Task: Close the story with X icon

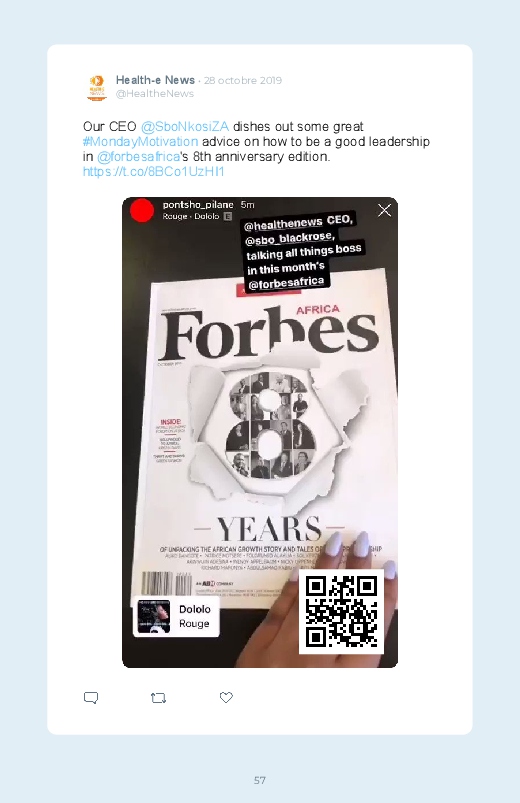Action: pos(384,210)
